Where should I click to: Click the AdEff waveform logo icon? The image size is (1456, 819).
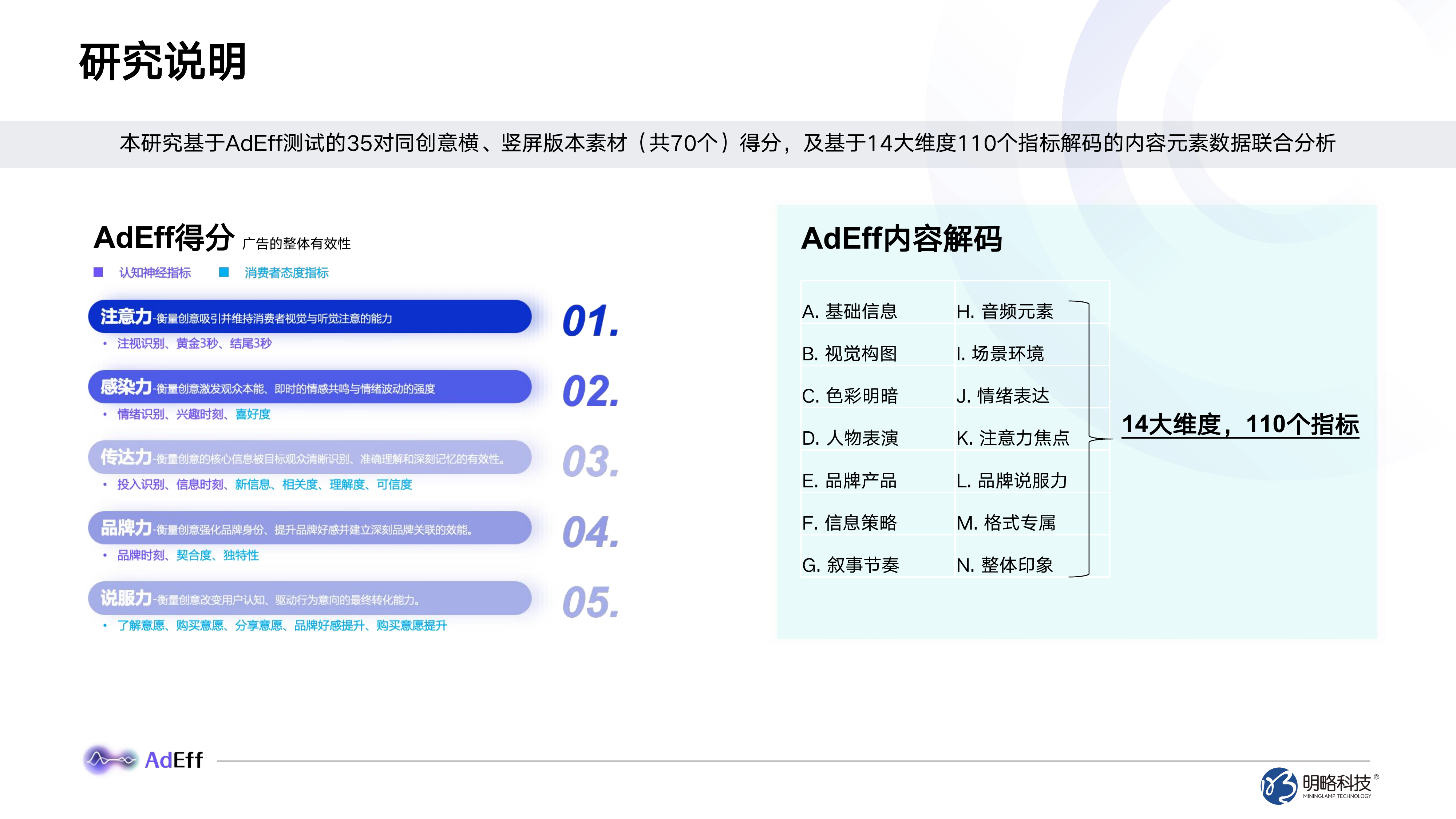point(110,760)
